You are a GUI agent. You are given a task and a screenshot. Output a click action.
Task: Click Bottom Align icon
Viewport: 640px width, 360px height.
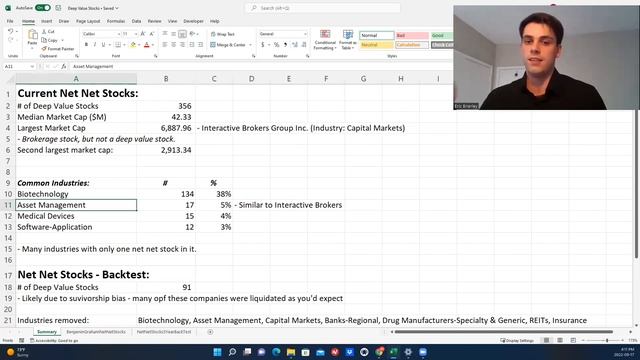pyautogui.click(x=182, y=34)
